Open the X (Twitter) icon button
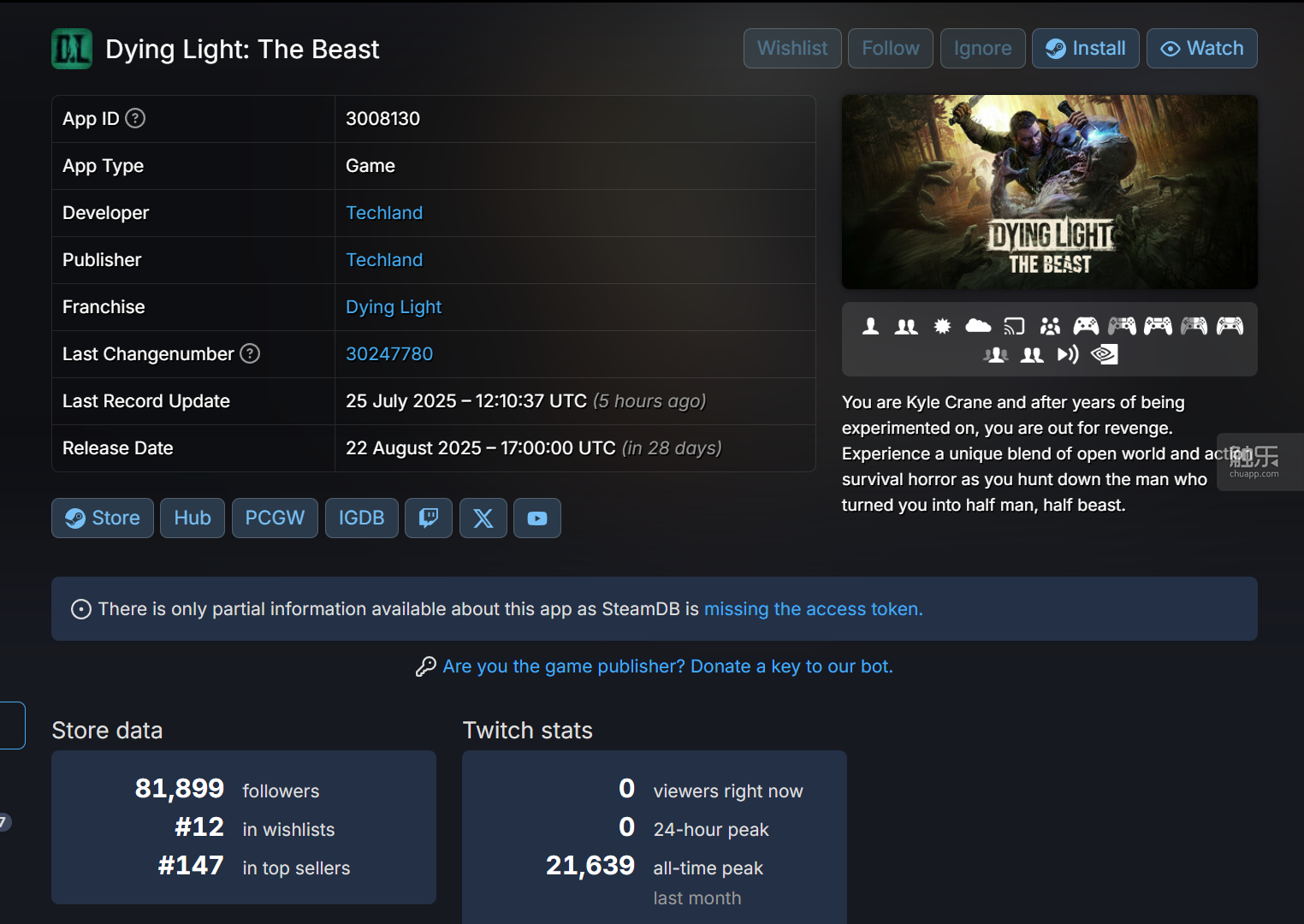Viewport: 1304px width, 924px height. 483,518
